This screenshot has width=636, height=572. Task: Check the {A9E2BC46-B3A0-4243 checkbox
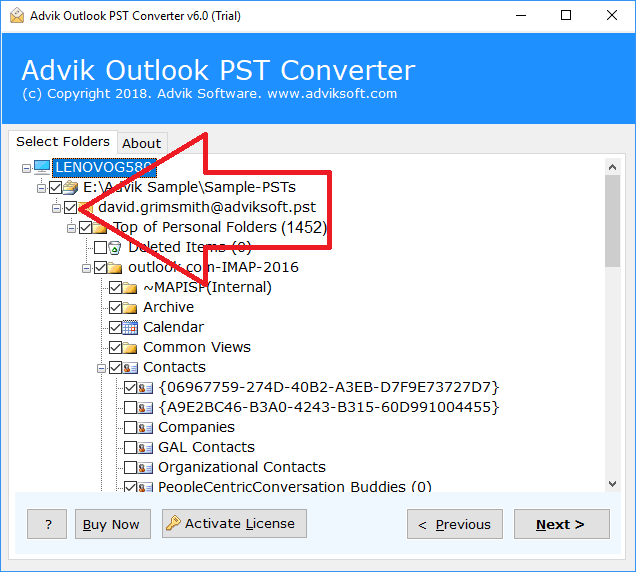[130, 408]
